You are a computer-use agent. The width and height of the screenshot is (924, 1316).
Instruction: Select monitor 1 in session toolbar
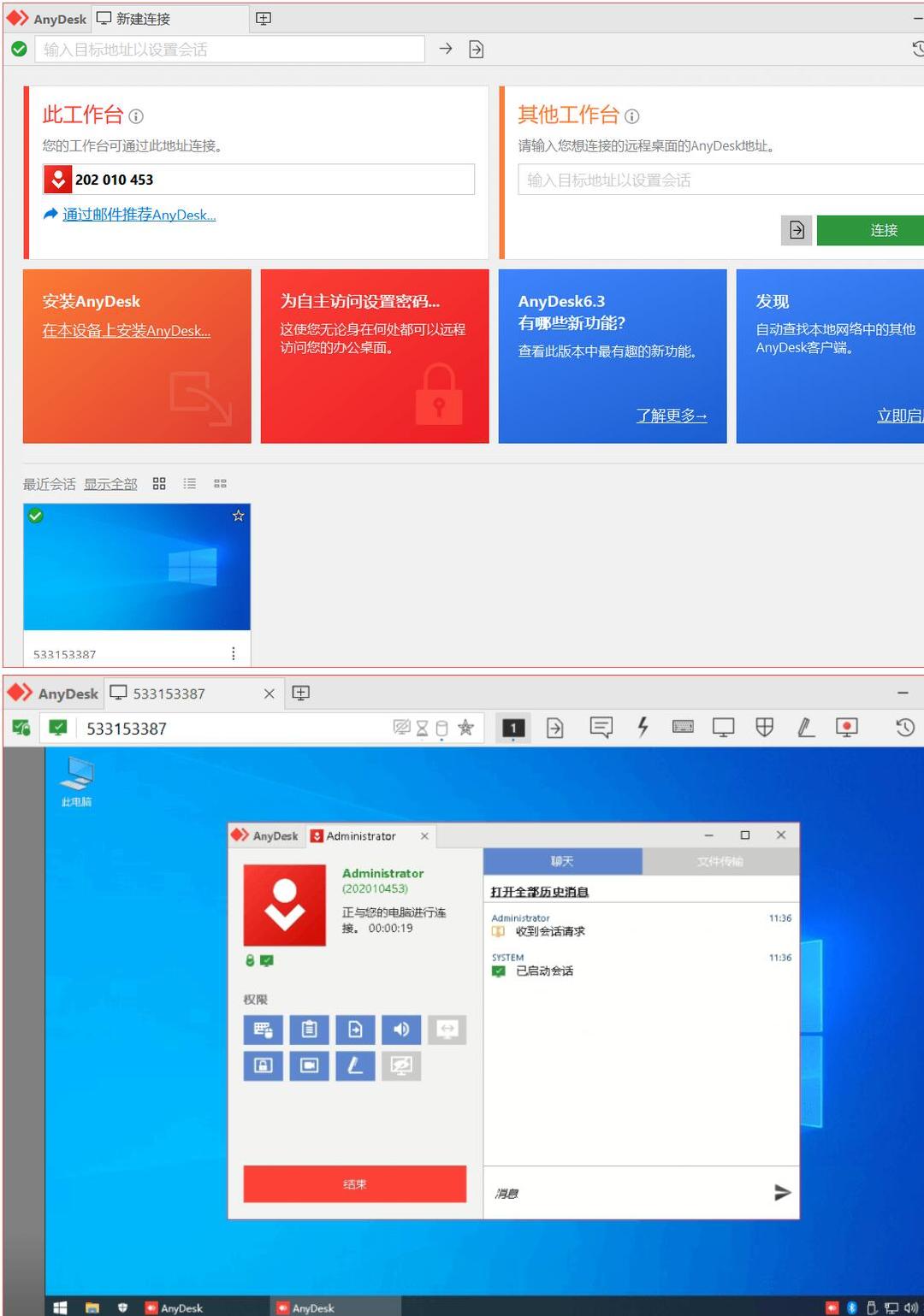pos(513,728)
